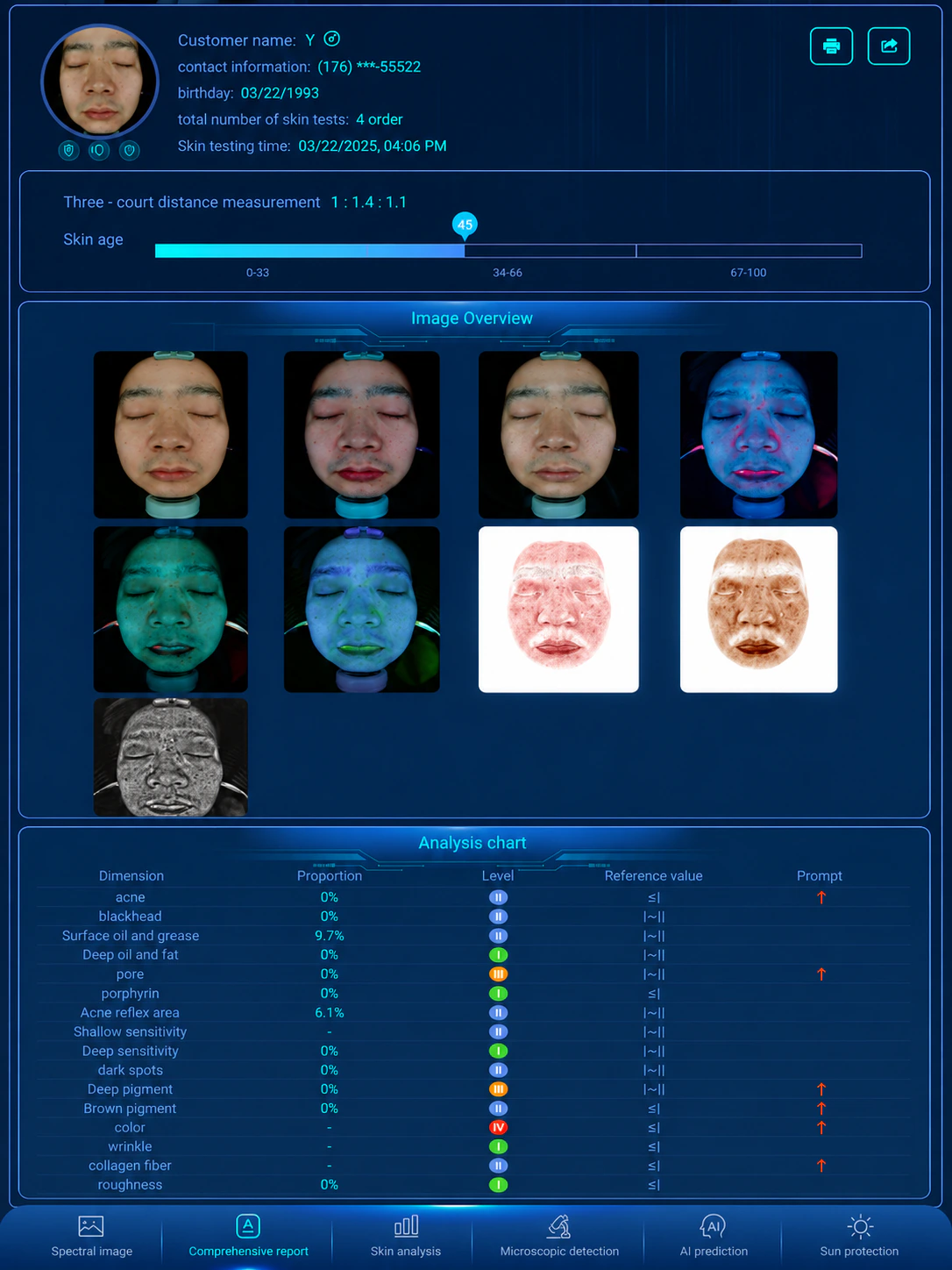Open the green-tinted face image

pos(171,610)
